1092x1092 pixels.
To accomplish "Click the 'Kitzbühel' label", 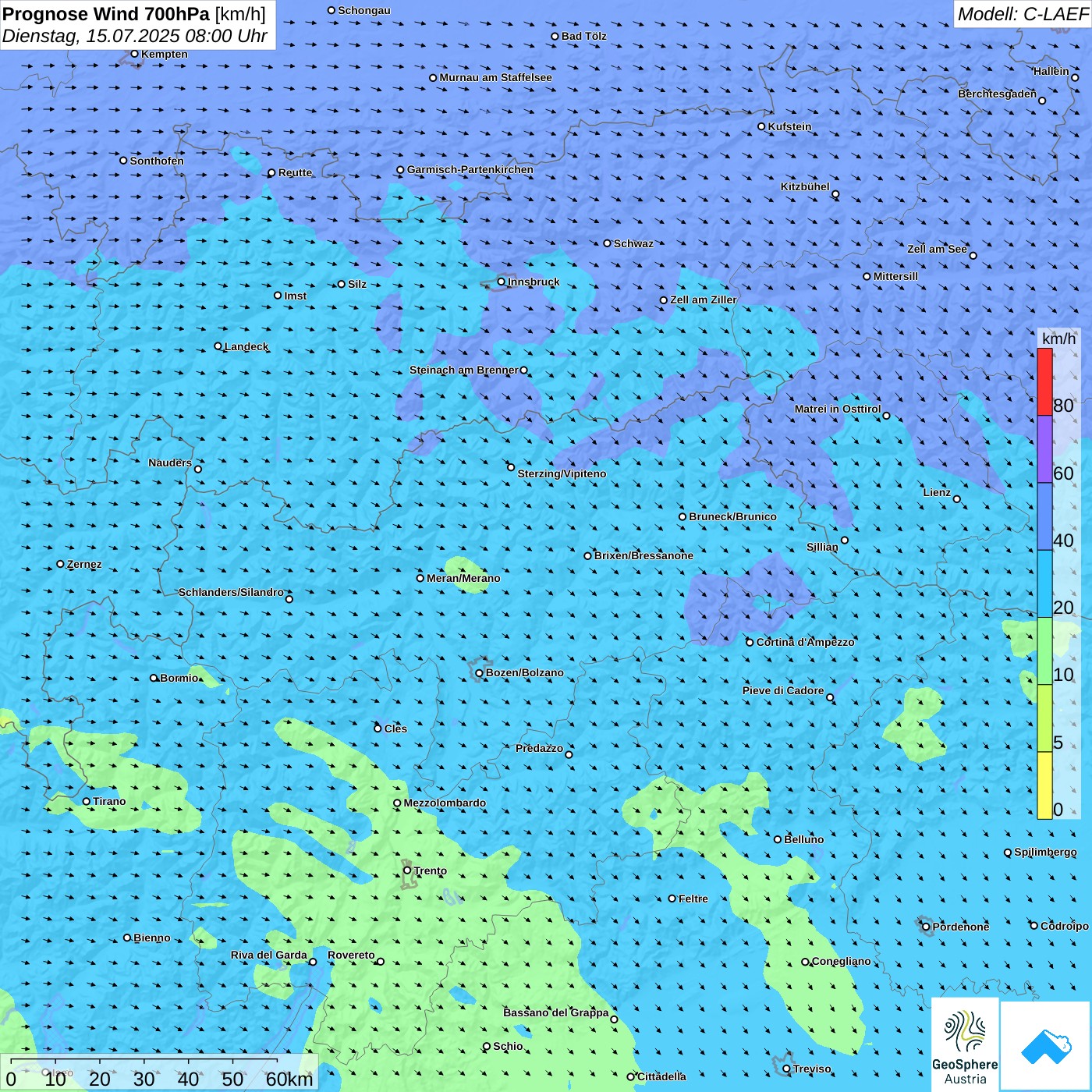I will 805,186.
